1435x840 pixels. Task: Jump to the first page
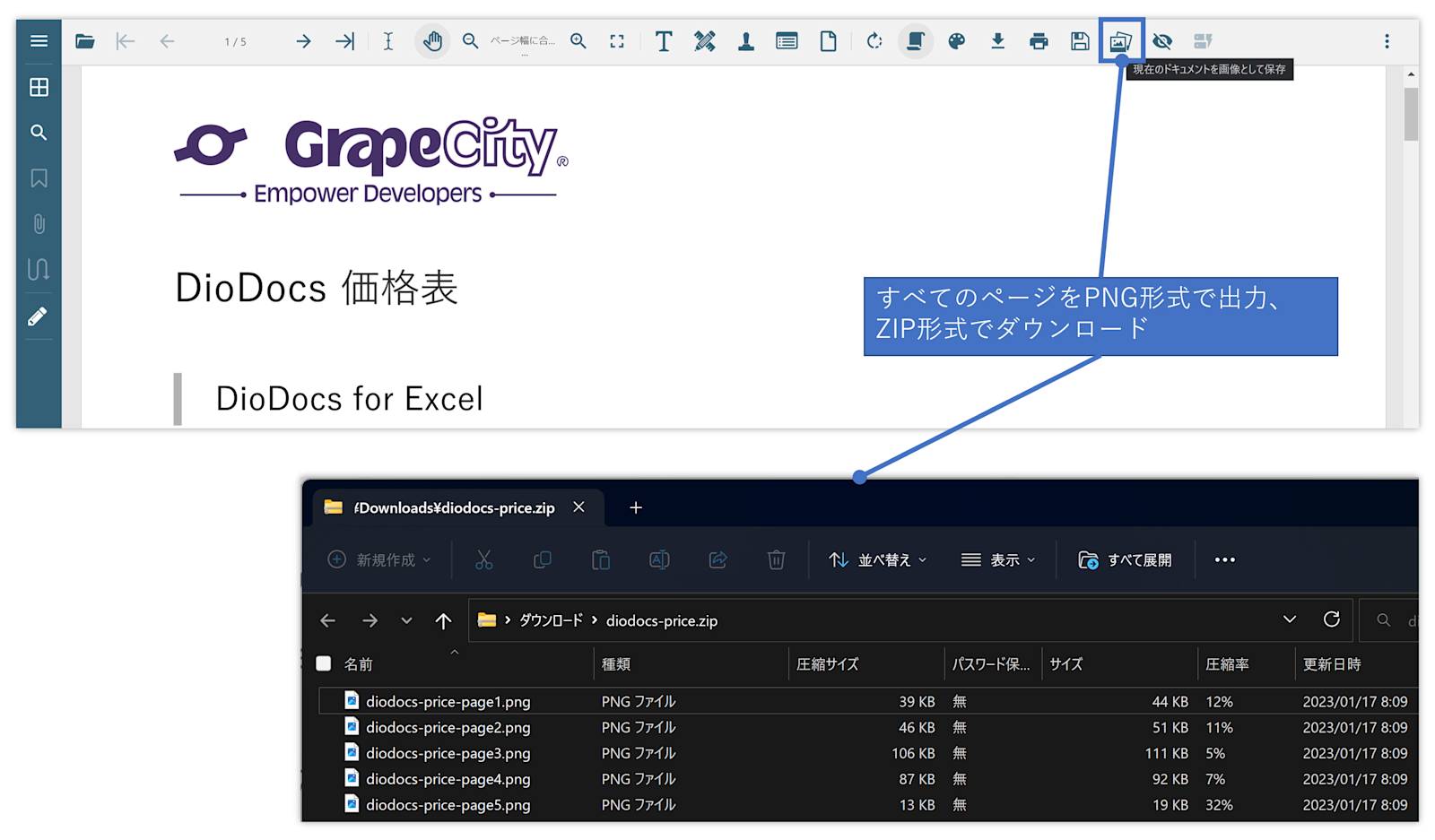[x=126, y=41]
